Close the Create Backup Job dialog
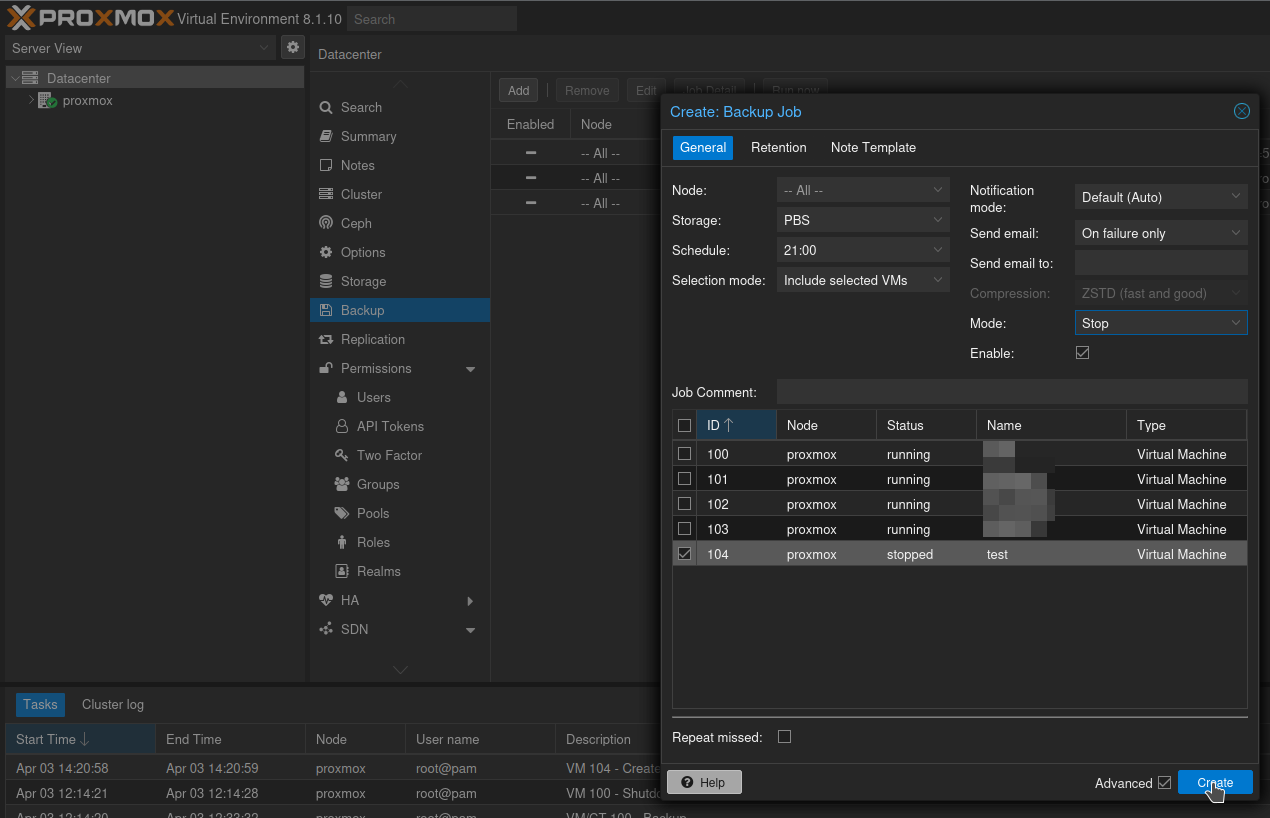Image resolution: width=1270 pixels, height=818 pixels. coord(1242,111)
